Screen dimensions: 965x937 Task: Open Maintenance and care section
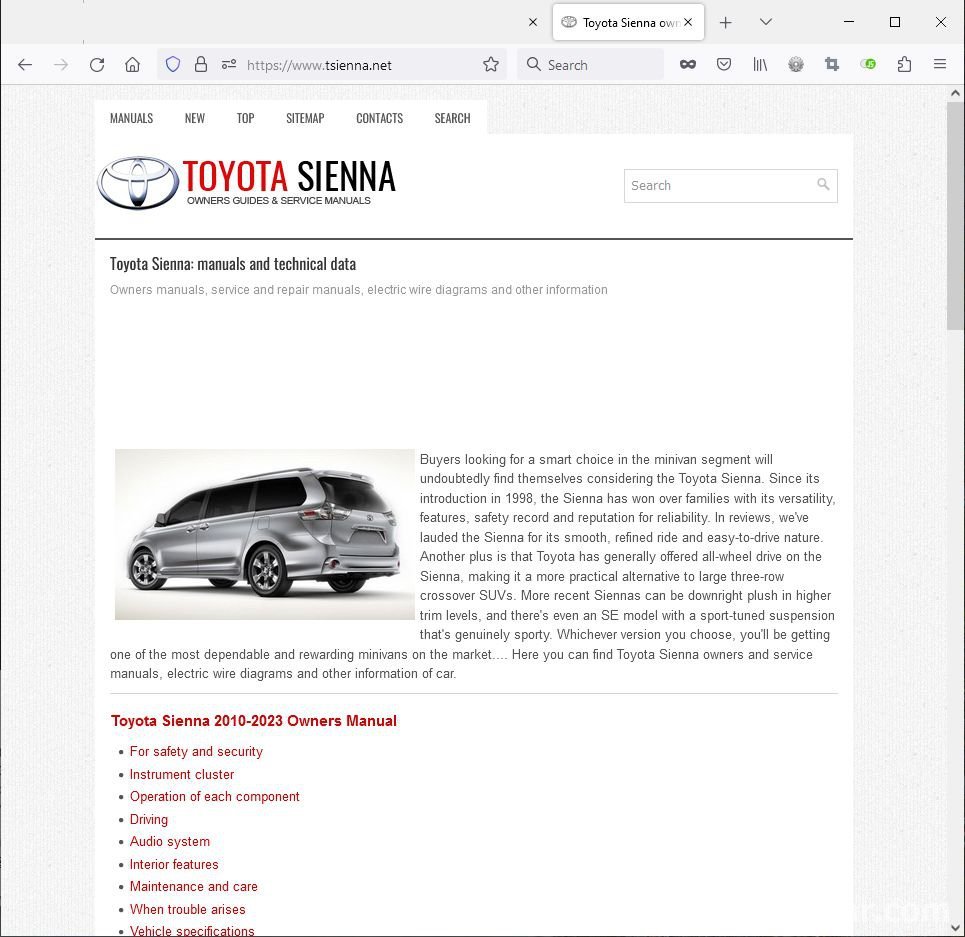193,887
